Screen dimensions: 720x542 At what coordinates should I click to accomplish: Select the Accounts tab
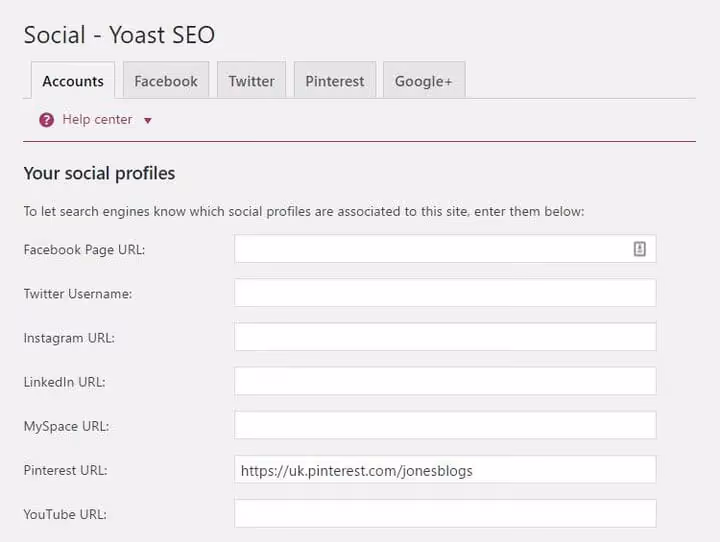pos(73,81)
